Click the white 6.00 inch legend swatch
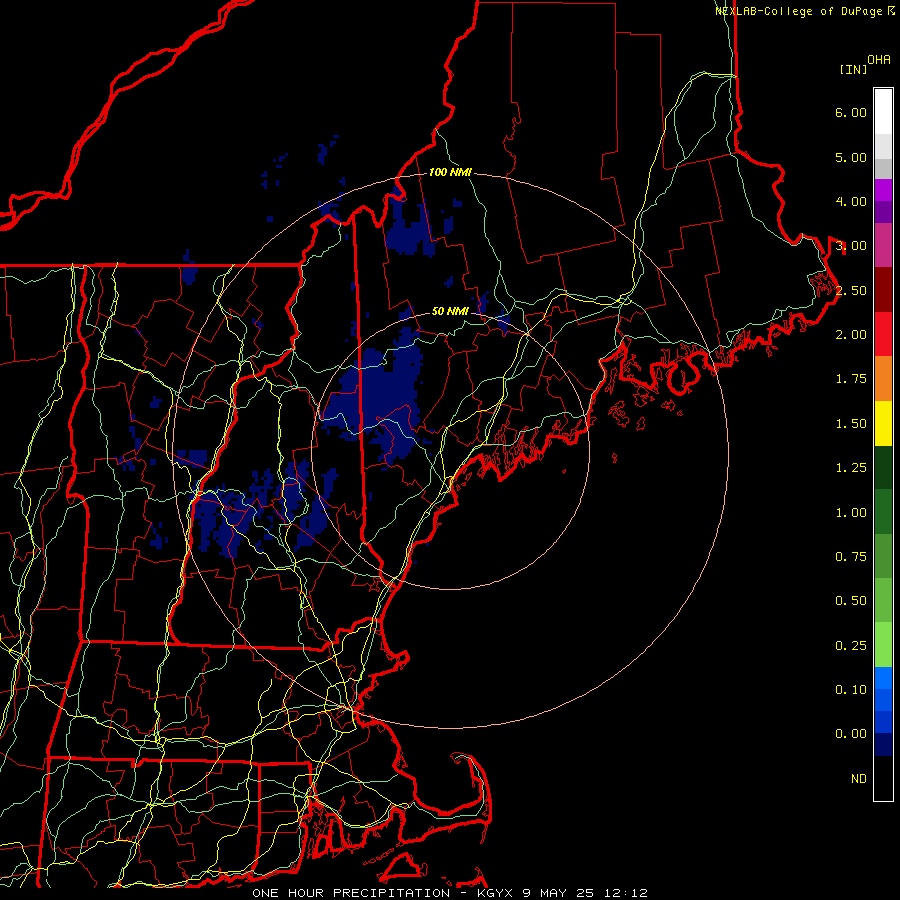This screenshot has width=900, height=900. pyautogui.click(x=883, y=112)
